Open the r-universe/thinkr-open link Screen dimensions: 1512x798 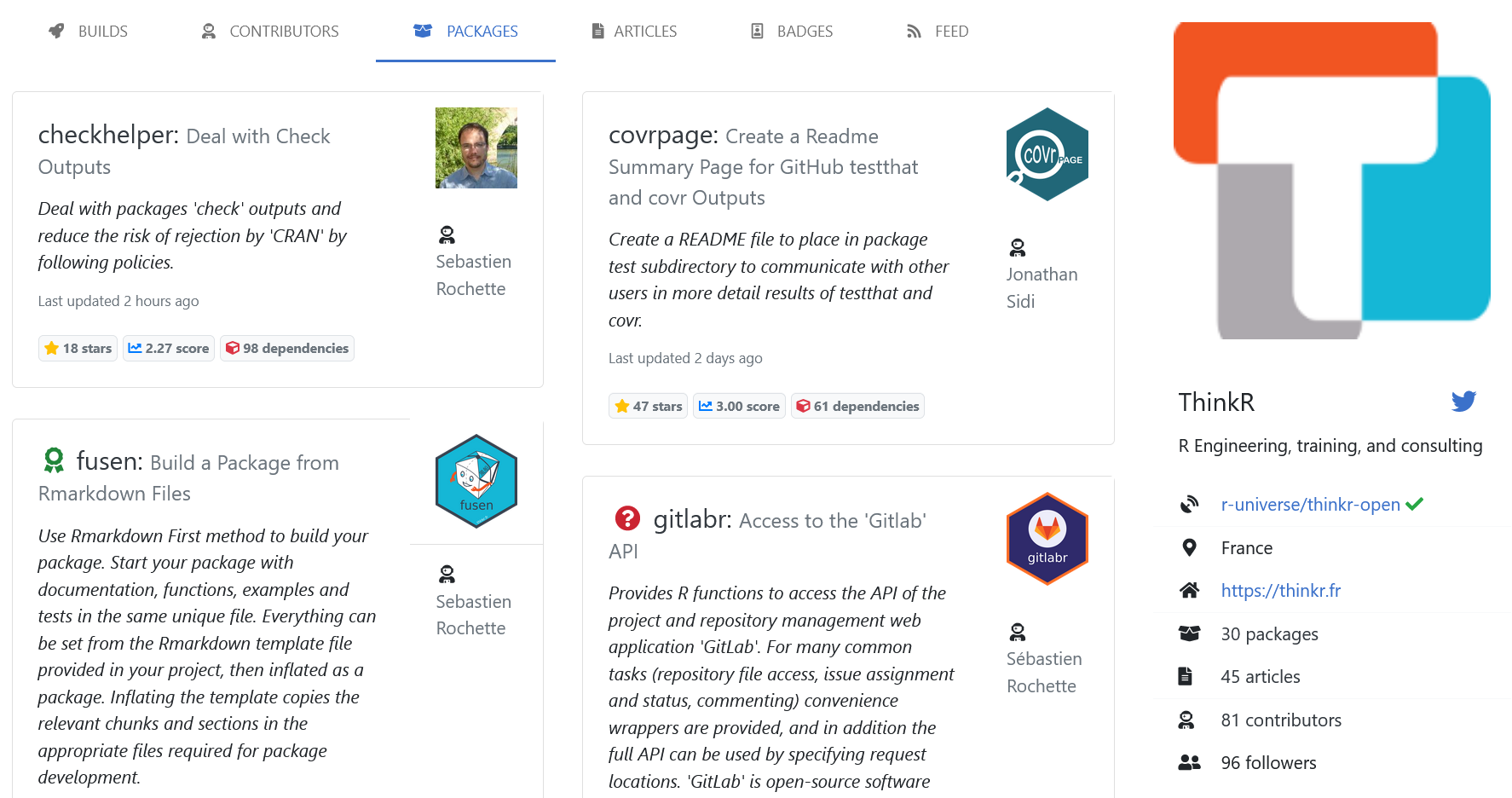click(1310, 504)
